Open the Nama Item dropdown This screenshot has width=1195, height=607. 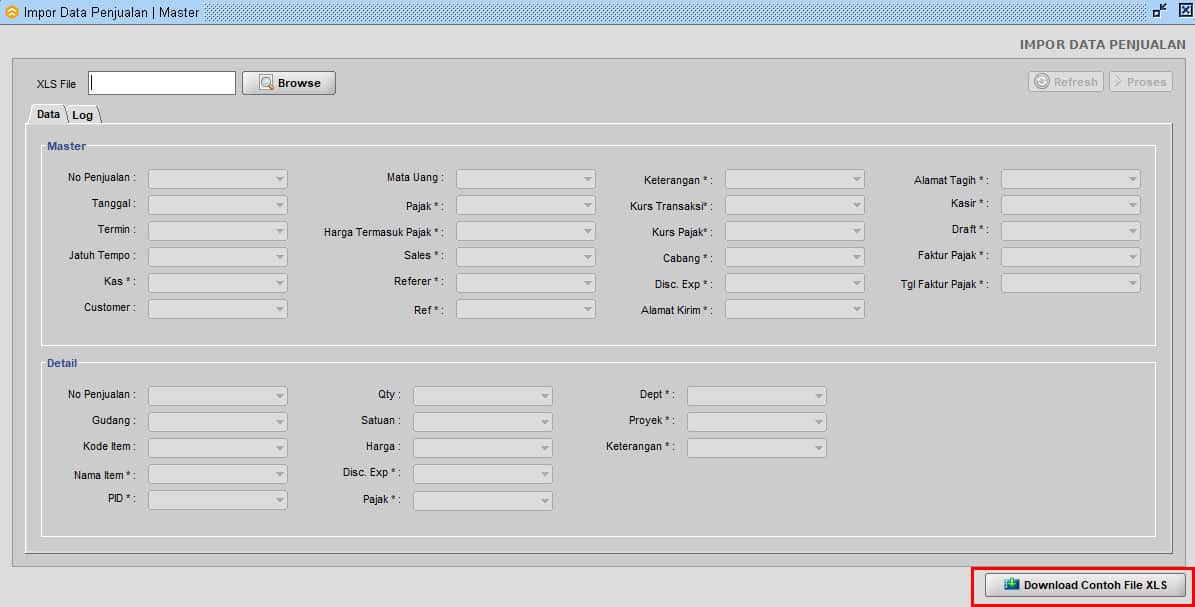coord(217,474)
